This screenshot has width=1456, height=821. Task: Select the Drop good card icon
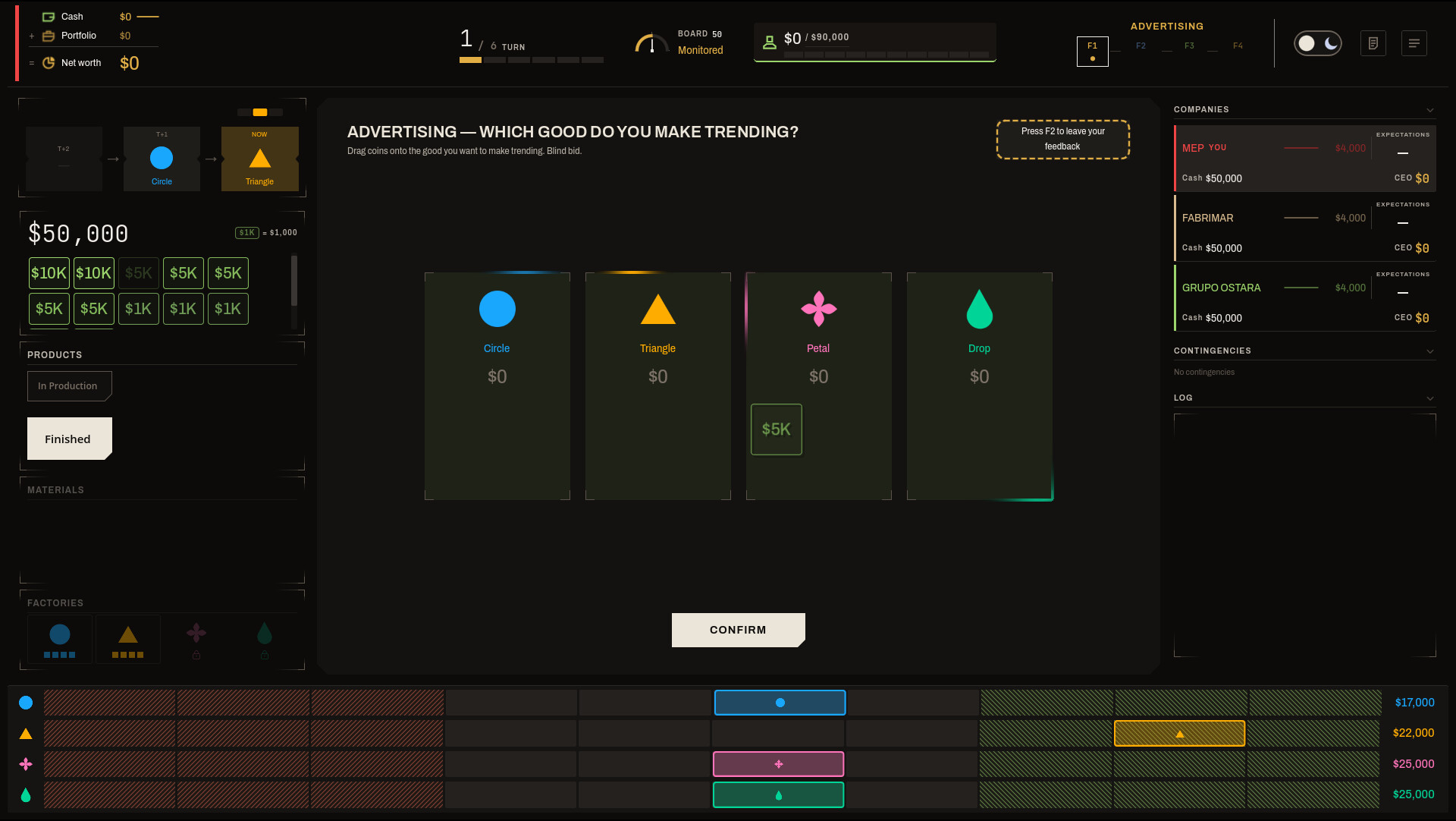point(980,309)
